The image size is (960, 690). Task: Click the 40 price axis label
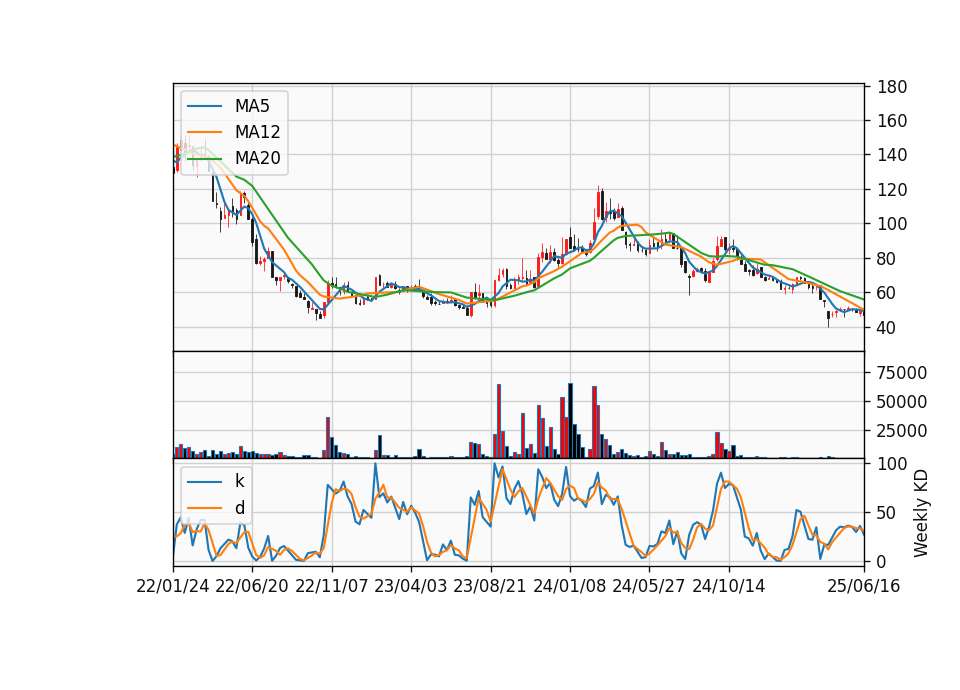(x=887, y=328)
